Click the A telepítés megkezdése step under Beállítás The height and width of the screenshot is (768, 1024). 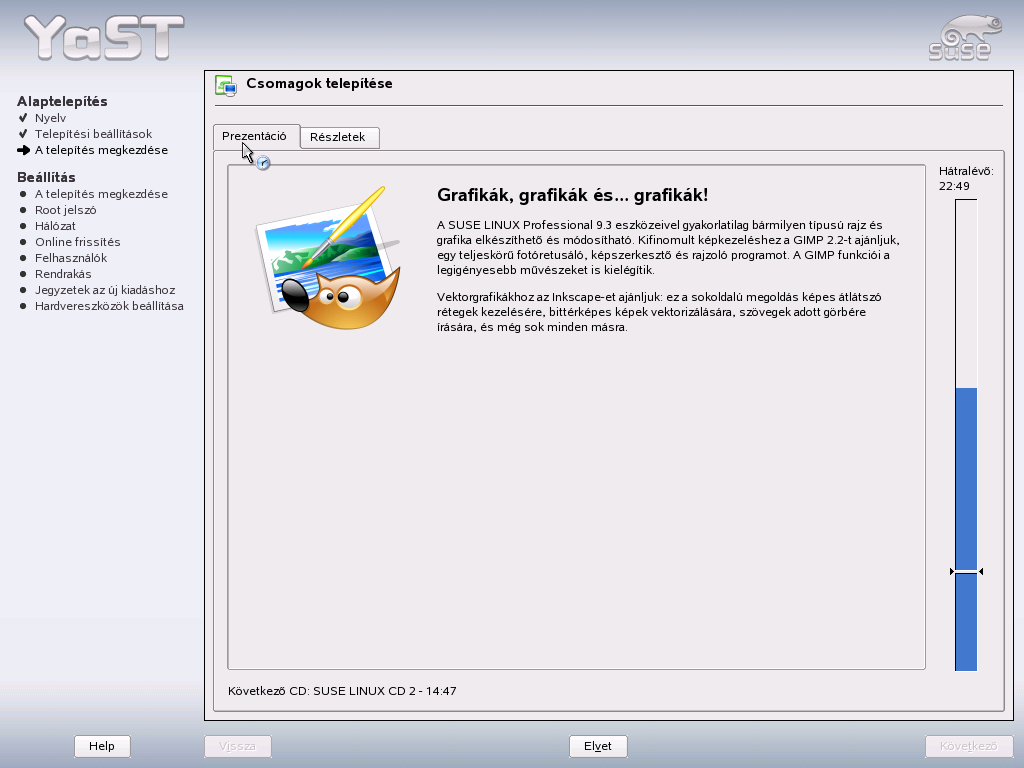pyautogui.click(x=101, y=194)
